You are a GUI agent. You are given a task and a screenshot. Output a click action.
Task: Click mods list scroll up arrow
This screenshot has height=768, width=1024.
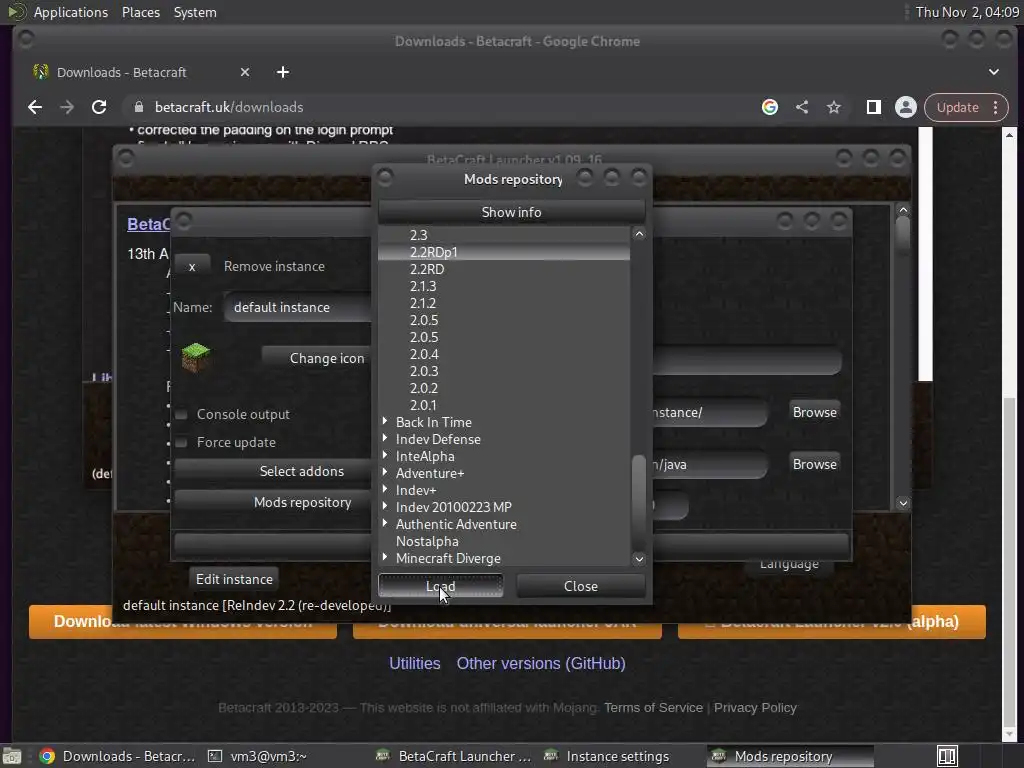639,234
